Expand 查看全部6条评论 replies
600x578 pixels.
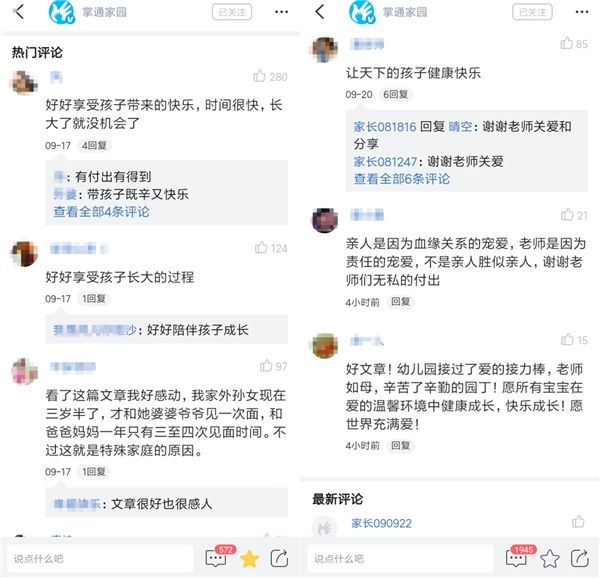(x=401, y=179)
